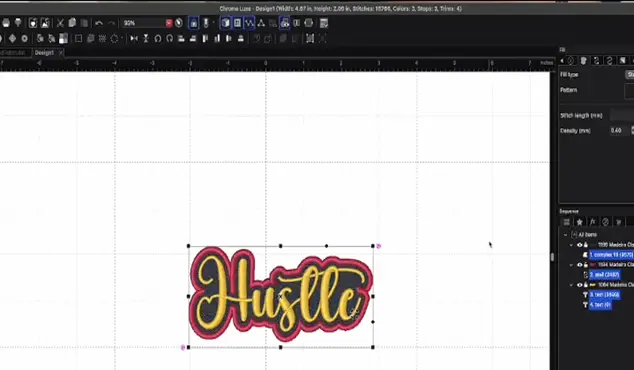
Task: Hide the yellow thread color layer
Action: pos(579,285)
